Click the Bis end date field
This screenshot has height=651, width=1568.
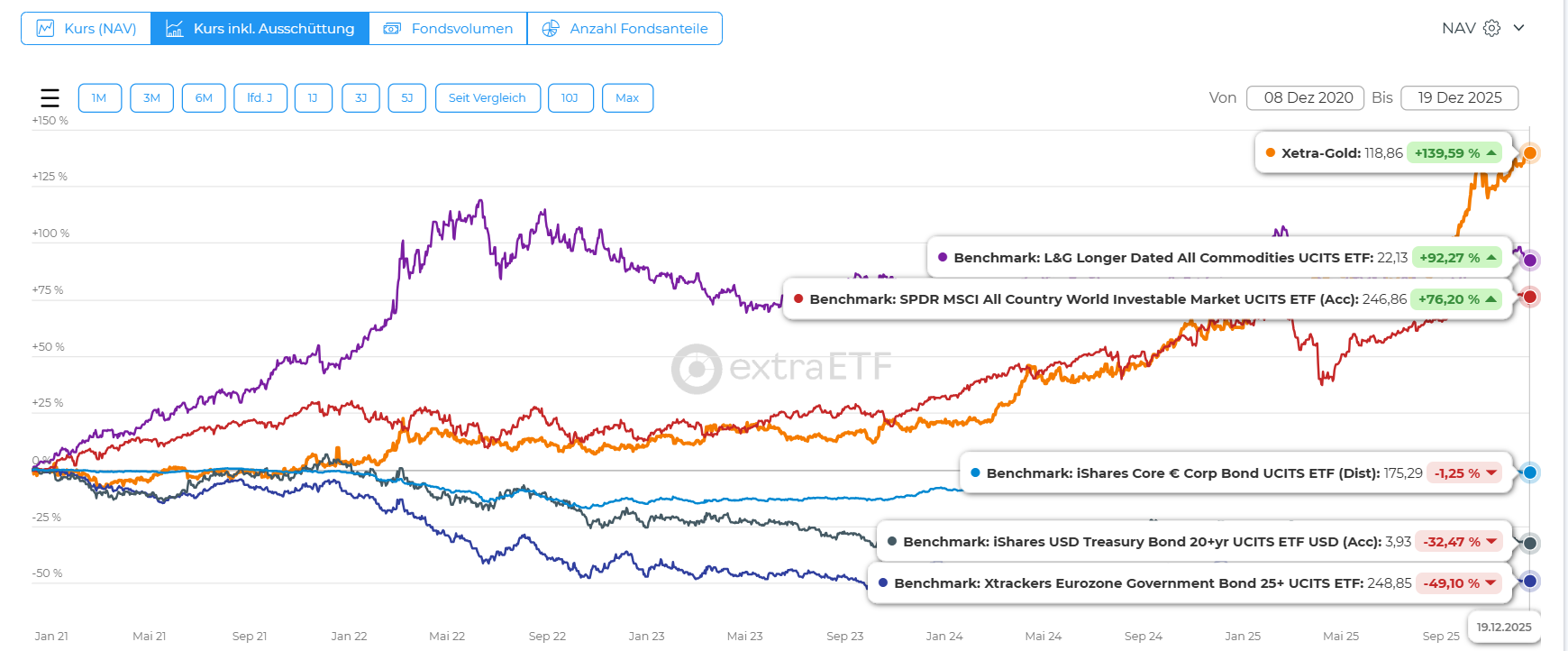(1459, 97)
